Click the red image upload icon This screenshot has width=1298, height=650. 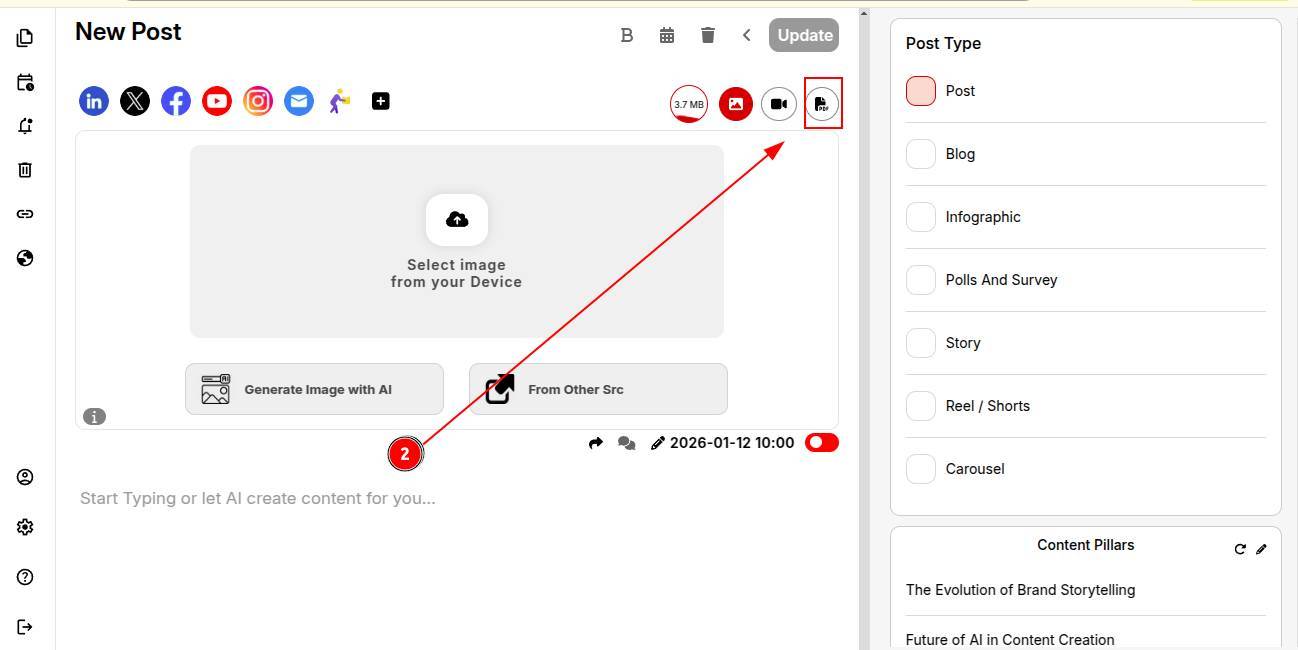(735, 104)
